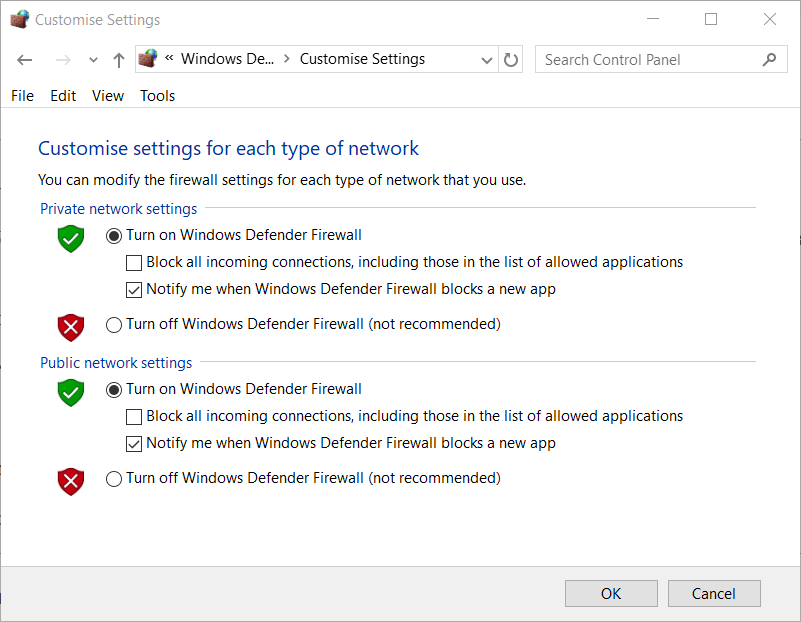Click inside the Search Control Panel field

point(650,59)
